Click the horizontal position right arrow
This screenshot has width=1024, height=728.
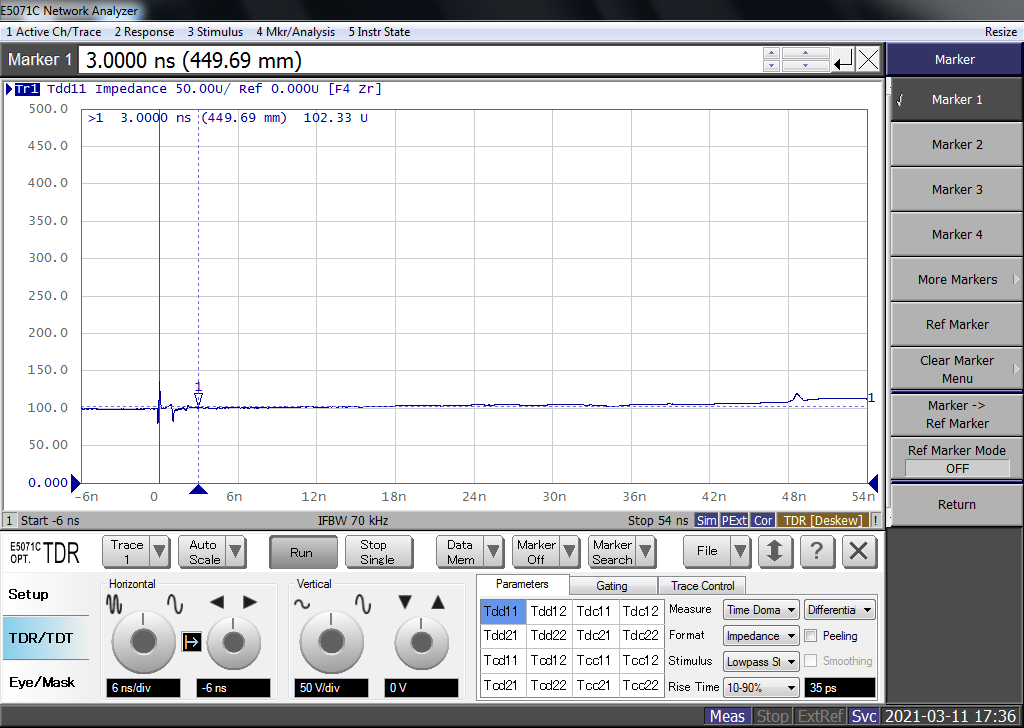point(250,602)
